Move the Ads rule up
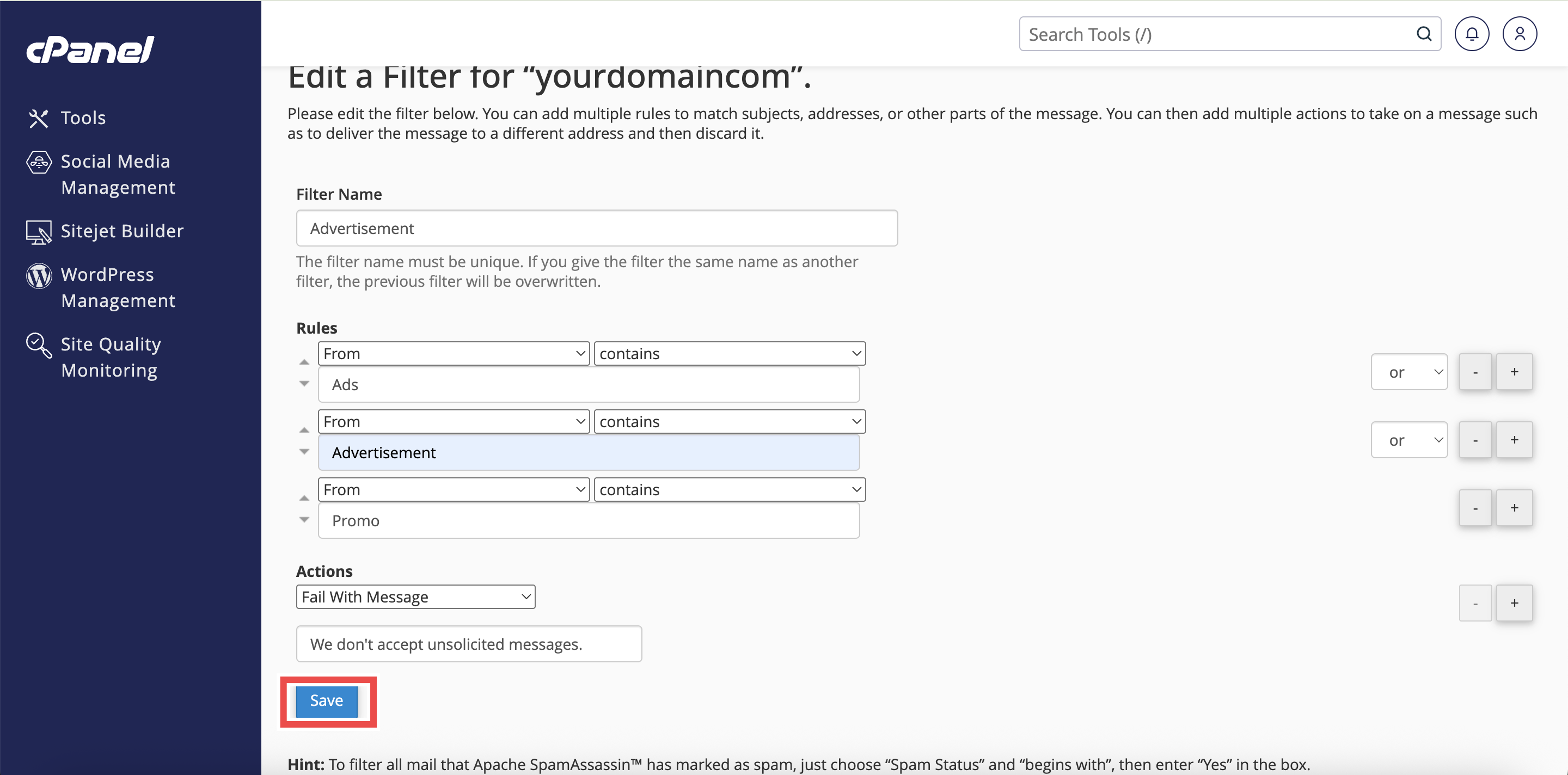 [304, 362]
